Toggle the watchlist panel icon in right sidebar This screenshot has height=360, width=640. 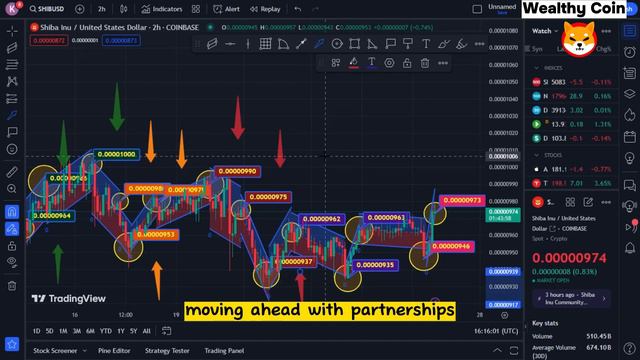pyautogui.click(x=630, y=31)
